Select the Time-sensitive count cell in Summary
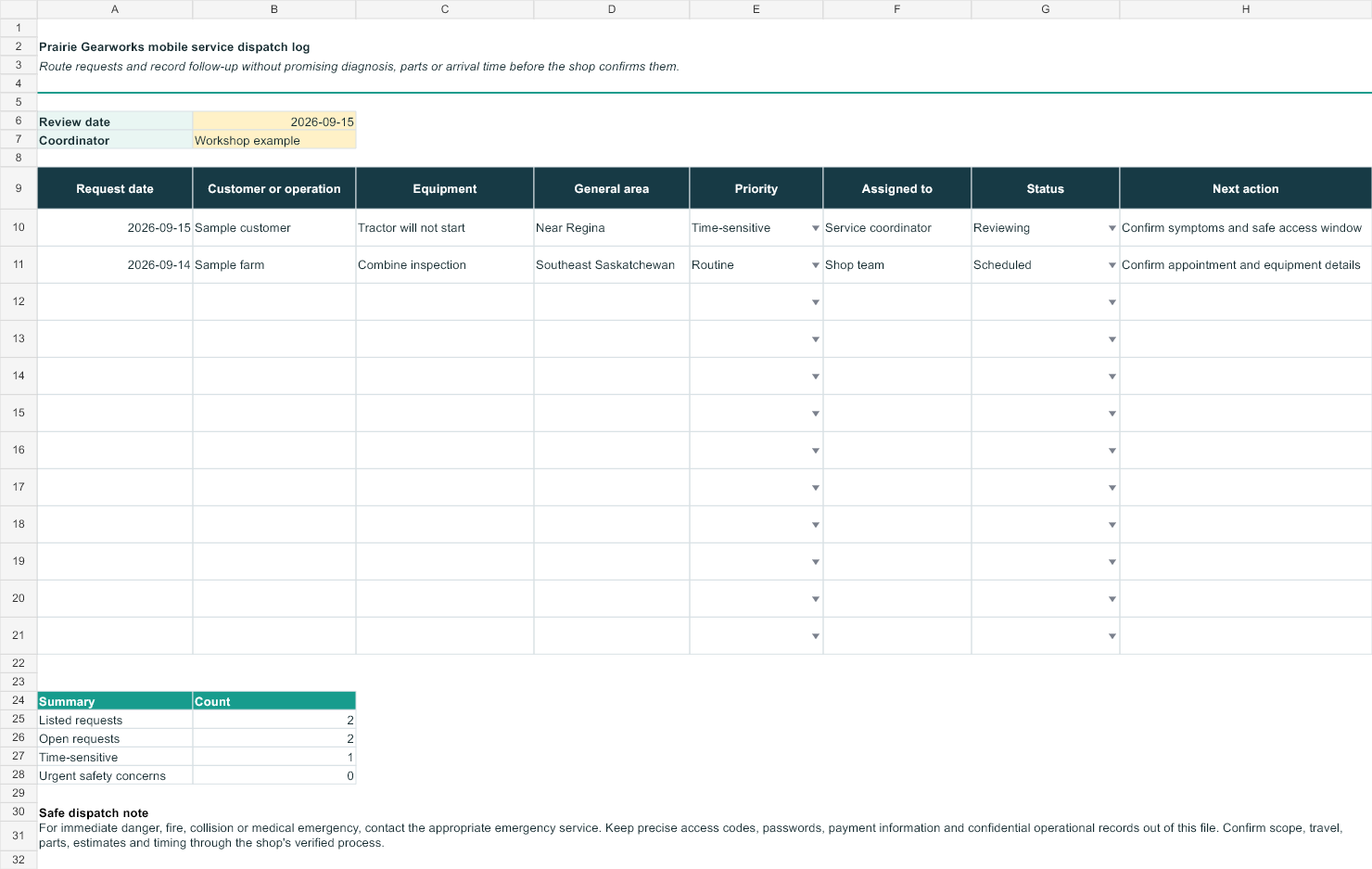 pos(274,757)
